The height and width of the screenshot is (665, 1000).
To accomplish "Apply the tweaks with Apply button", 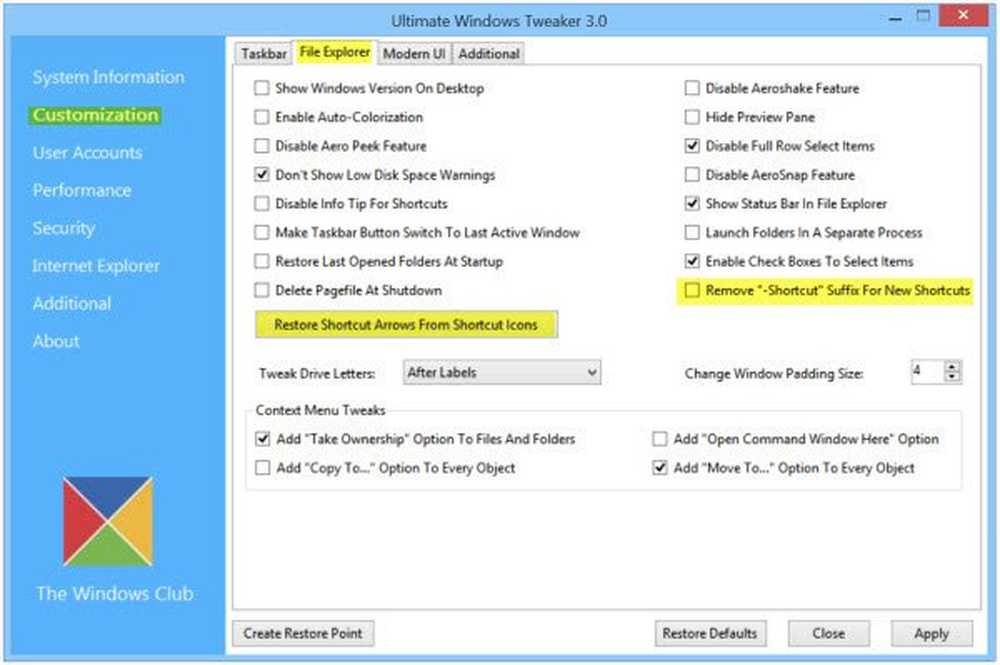I will pyautogui.click(x=932, y=633).
